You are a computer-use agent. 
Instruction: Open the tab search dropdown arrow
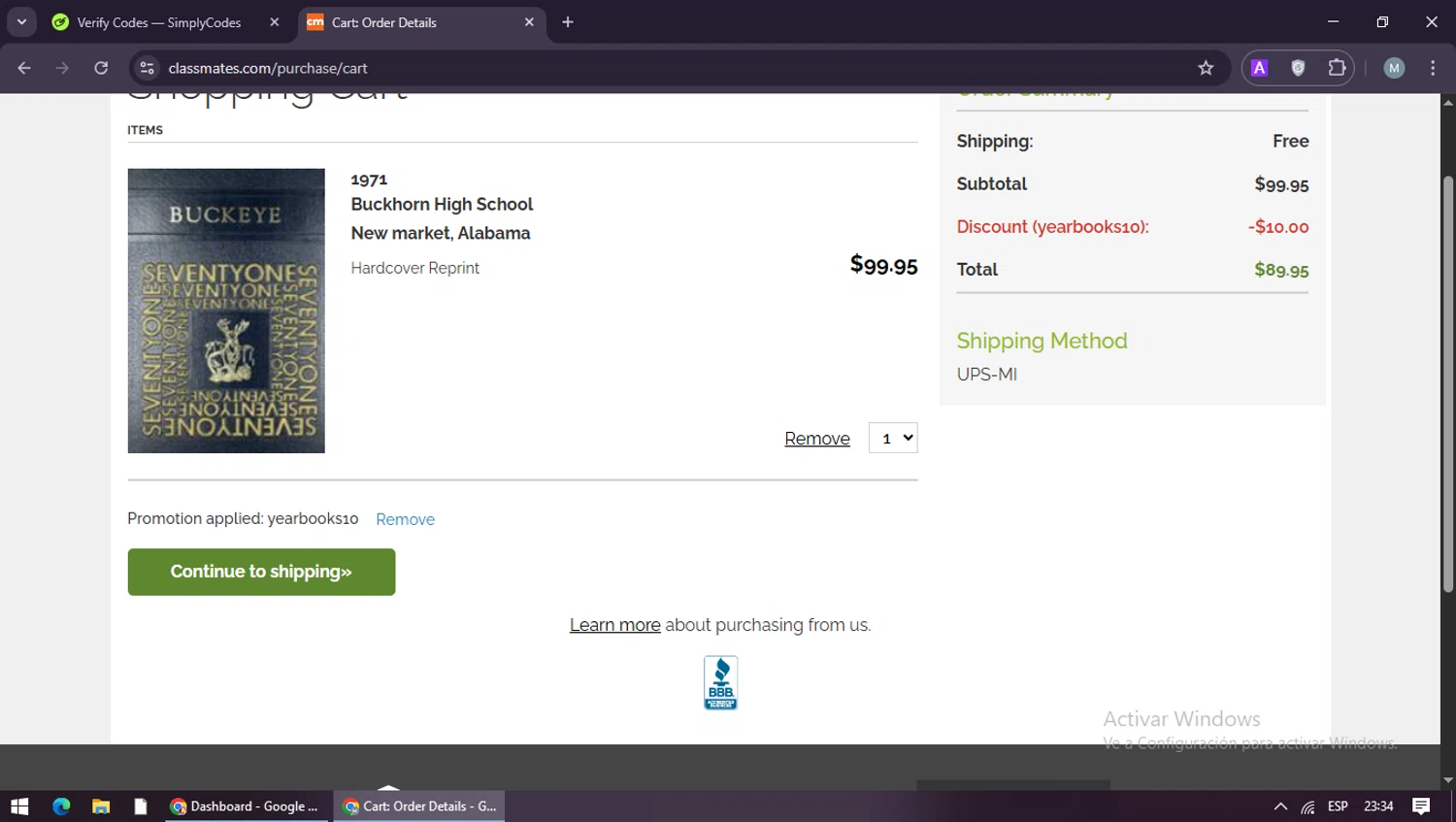click(21, 21)
